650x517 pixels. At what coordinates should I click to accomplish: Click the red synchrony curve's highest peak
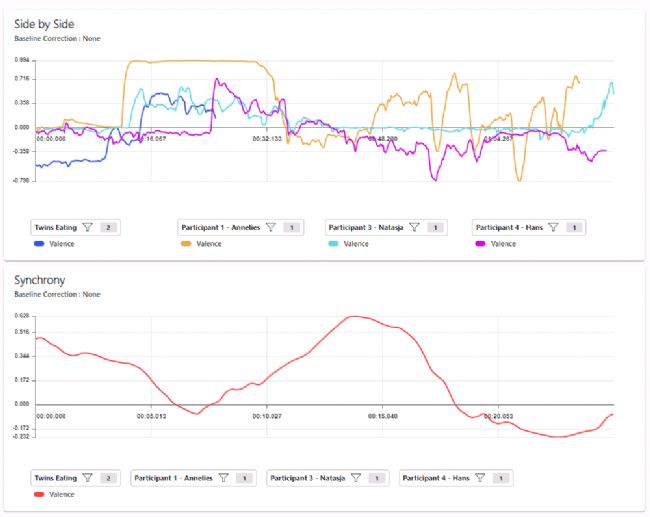(352, 317)
